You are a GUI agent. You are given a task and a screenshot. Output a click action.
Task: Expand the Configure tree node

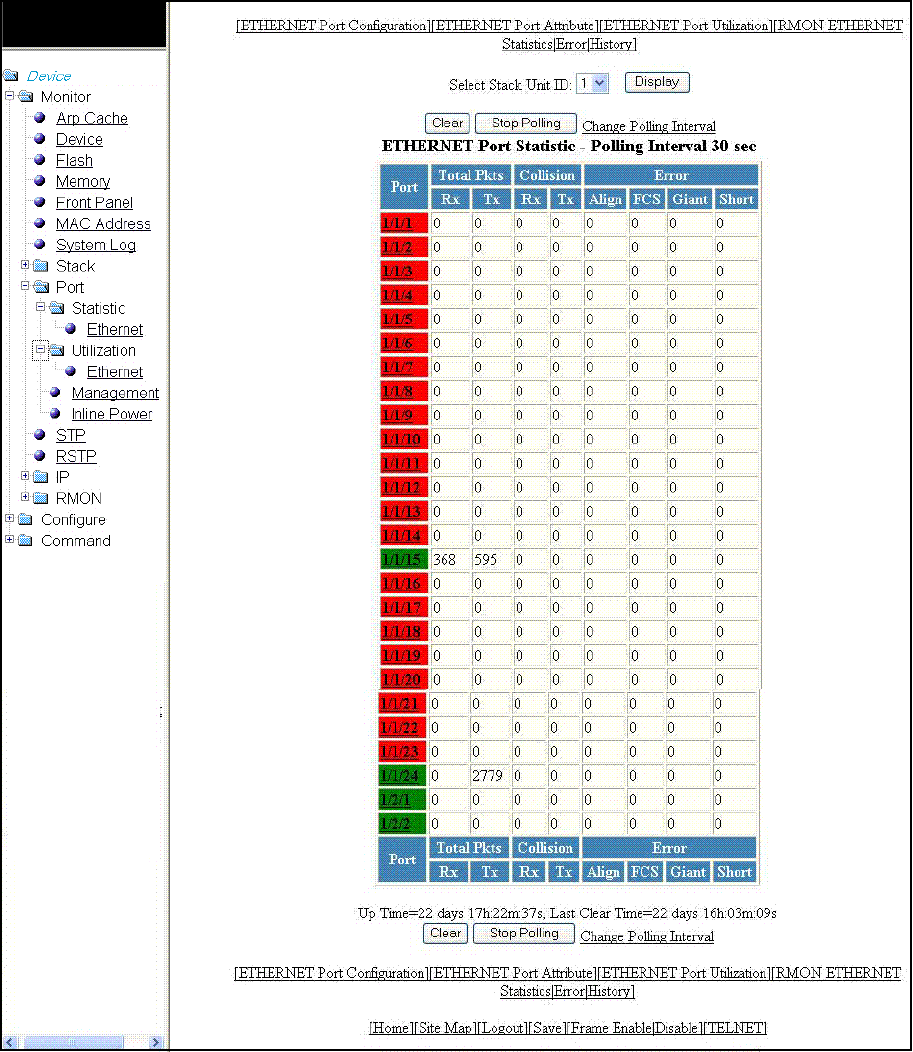(x=9, y=518)
